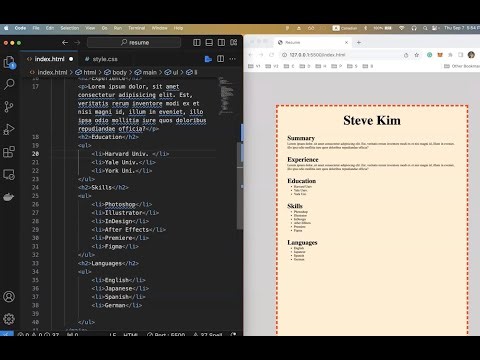Screen dimensions: 480x360
Task: Click the 'resume' command center search box
Action: (x=134, y=43)
